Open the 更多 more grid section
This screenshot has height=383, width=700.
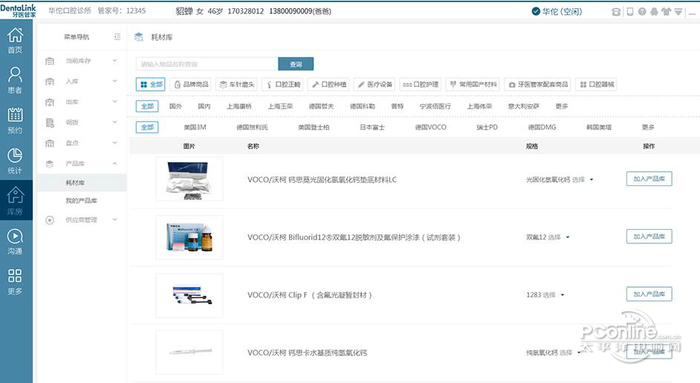point(15,281)
